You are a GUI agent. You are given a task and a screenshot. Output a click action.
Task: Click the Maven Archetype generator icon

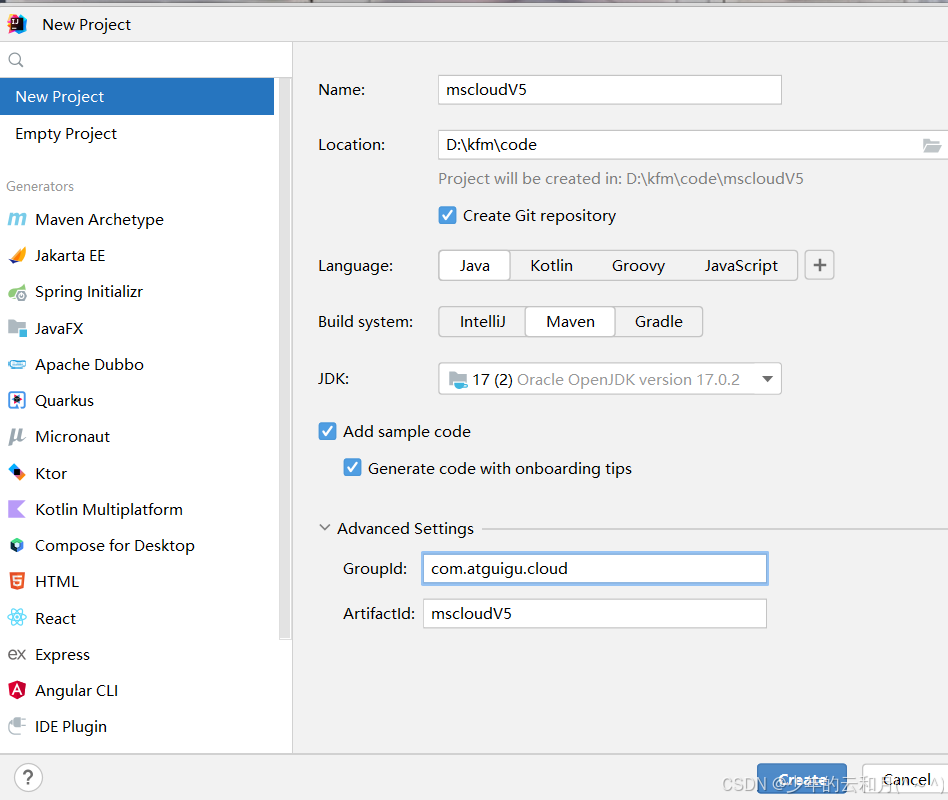click(17, 219)
